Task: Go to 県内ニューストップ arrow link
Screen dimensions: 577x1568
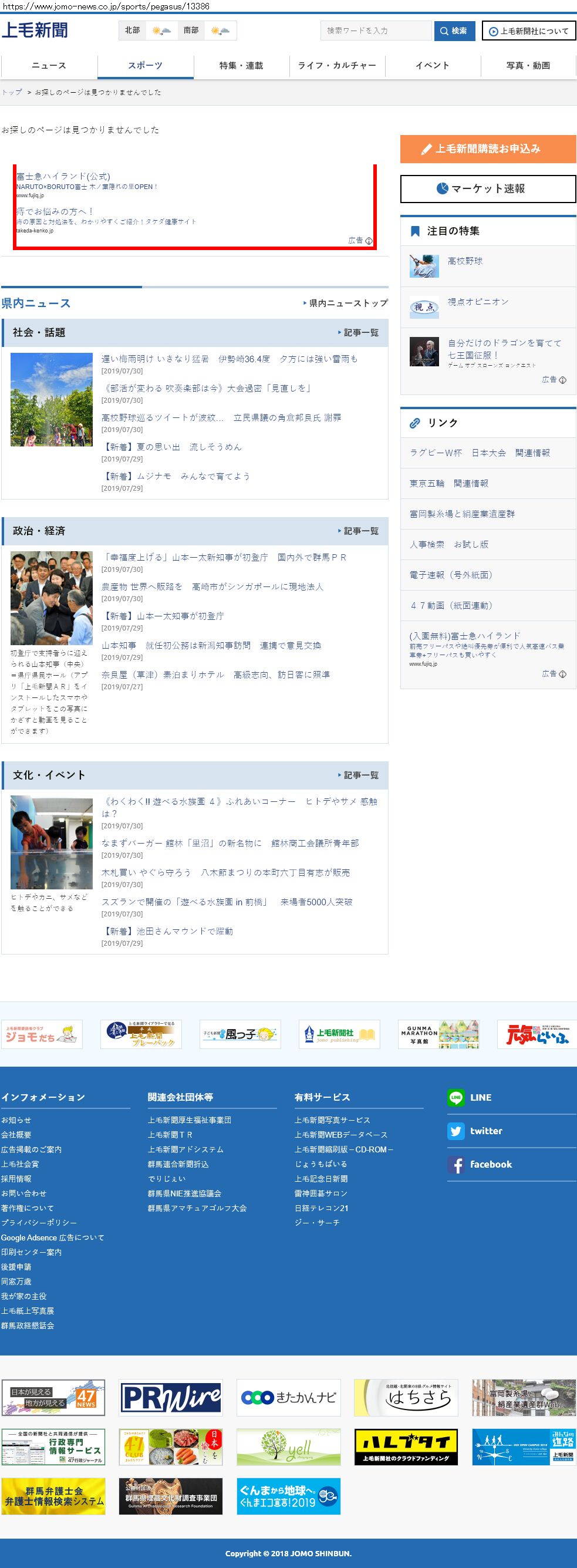Action: 346,303
